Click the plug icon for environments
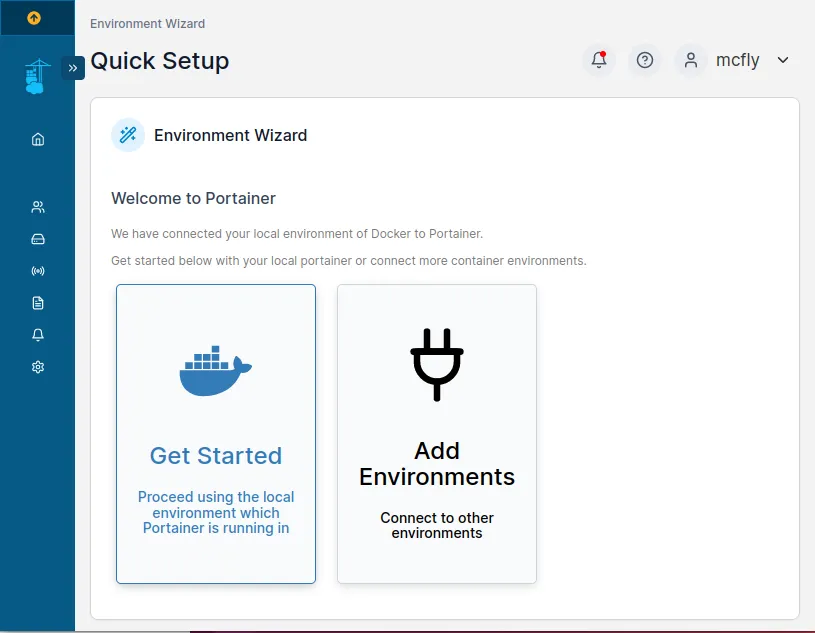 tap(437, 364)
